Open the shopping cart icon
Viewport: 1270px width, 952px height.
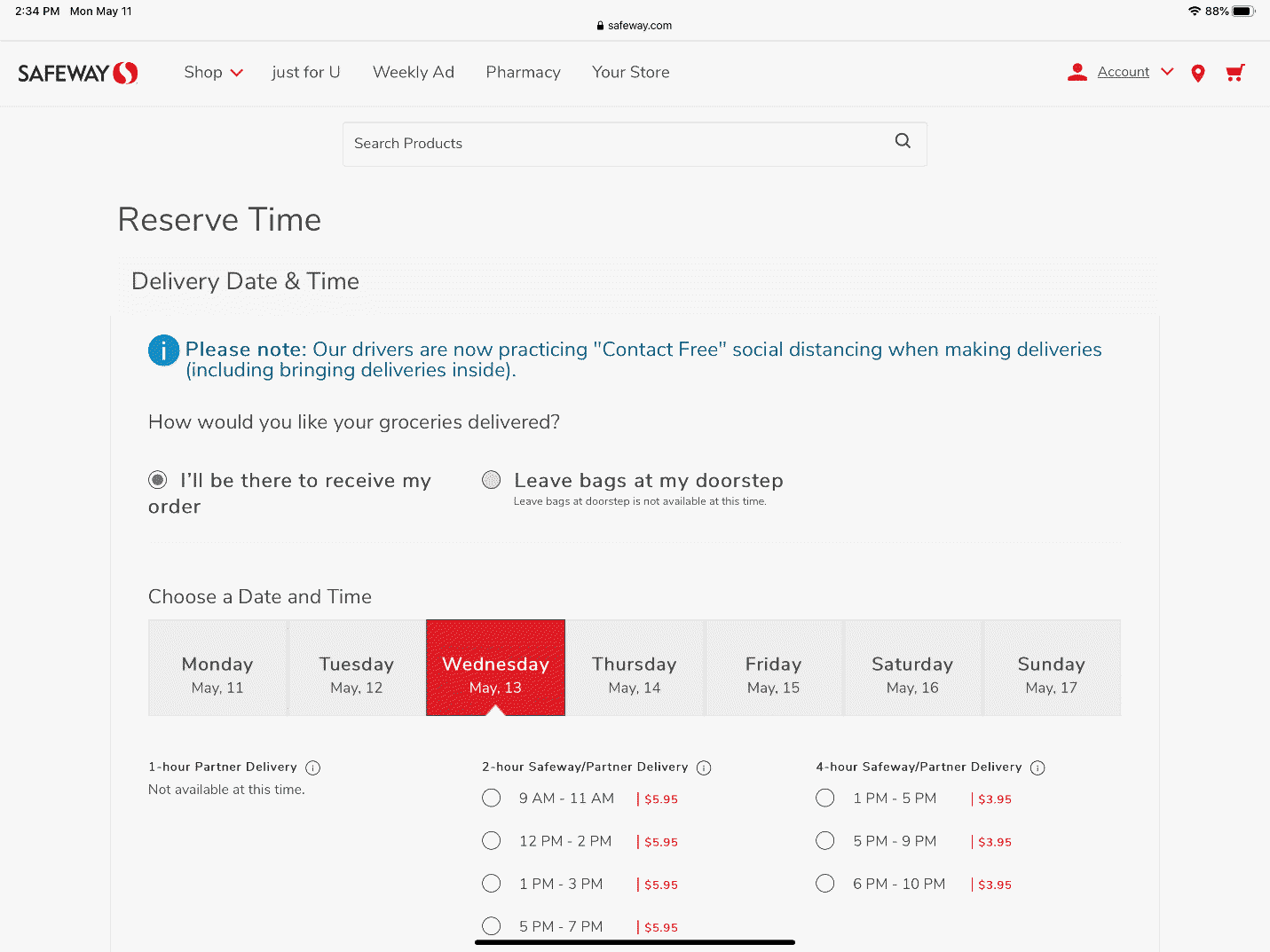(x=1235, y=73)
